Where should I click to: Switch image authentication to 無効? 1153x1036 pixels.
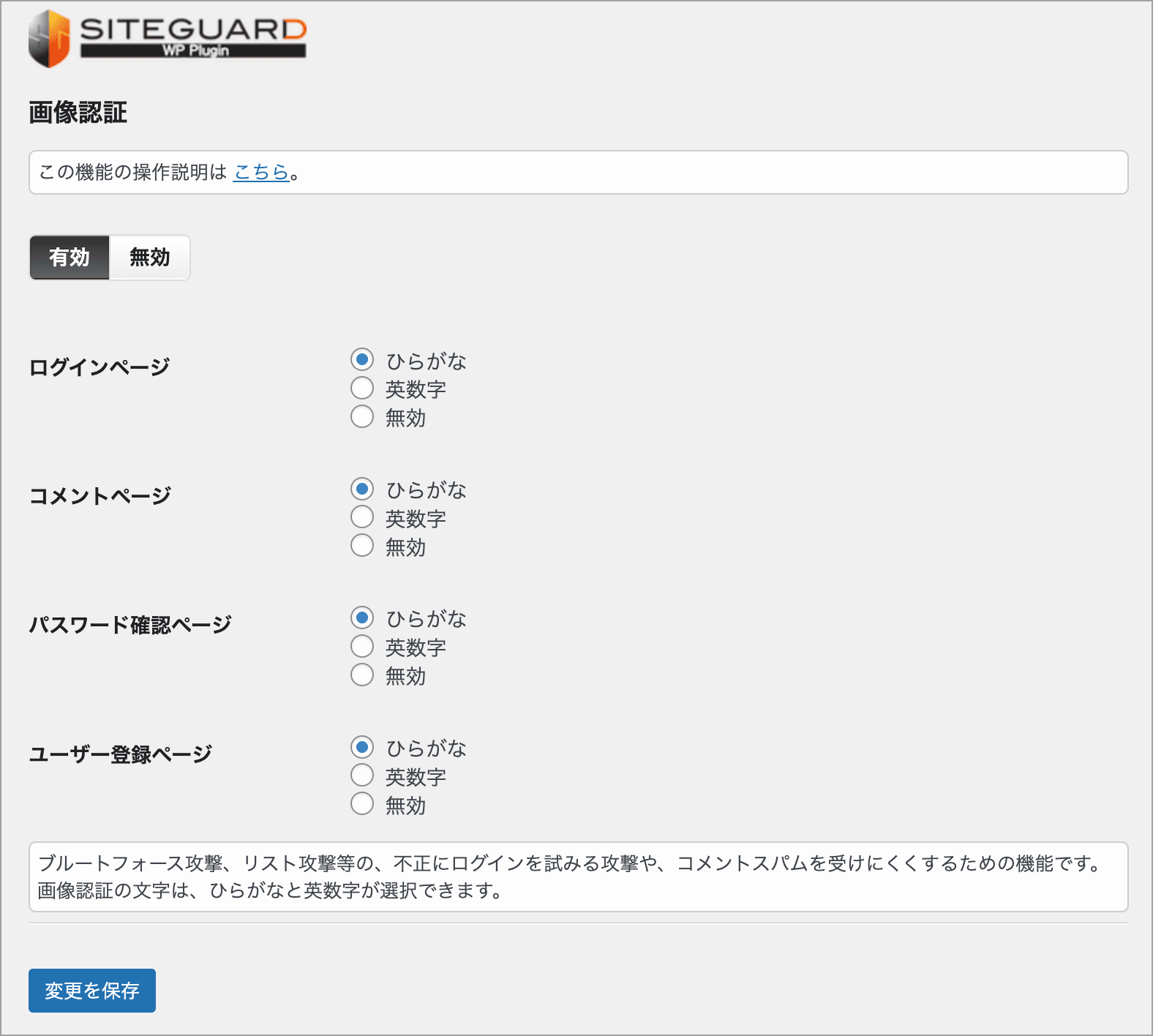tap(150, 258)
